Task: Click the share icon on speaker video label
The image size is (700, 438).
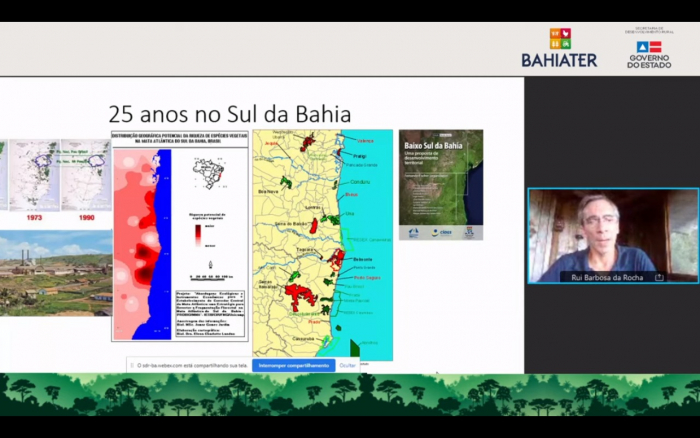Action: click(659, 277)
